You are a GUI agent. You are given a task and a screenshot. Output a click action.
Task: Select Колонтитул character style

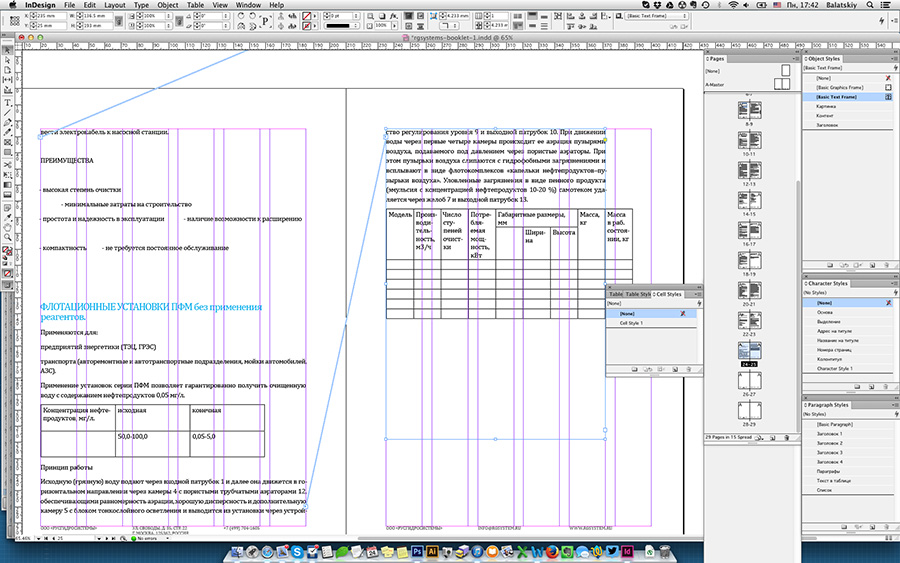click(x=847, y=359)
